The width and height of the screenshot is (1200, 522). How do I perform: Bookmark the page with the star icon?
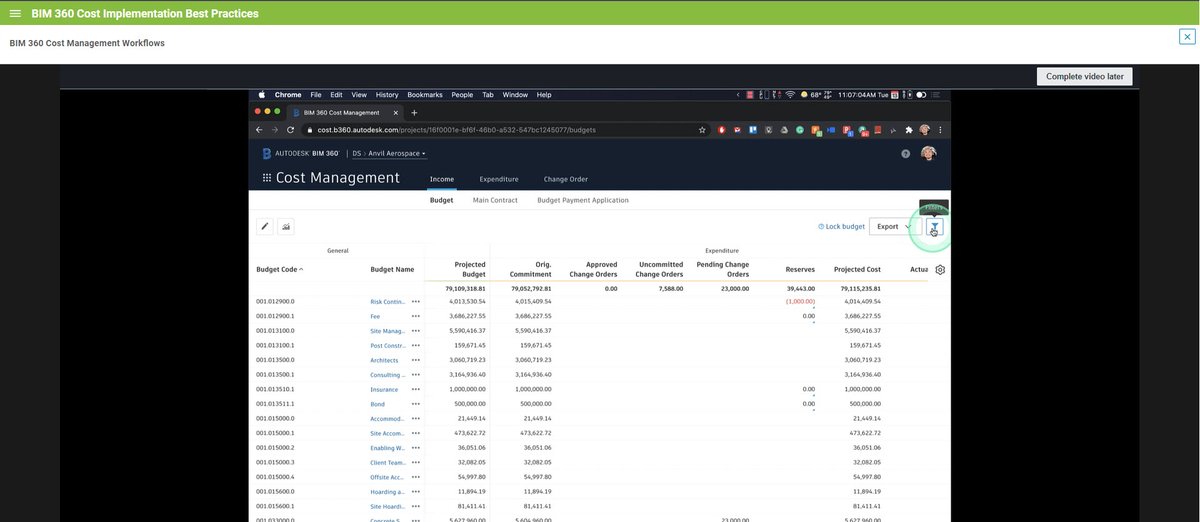pos(703,130)
